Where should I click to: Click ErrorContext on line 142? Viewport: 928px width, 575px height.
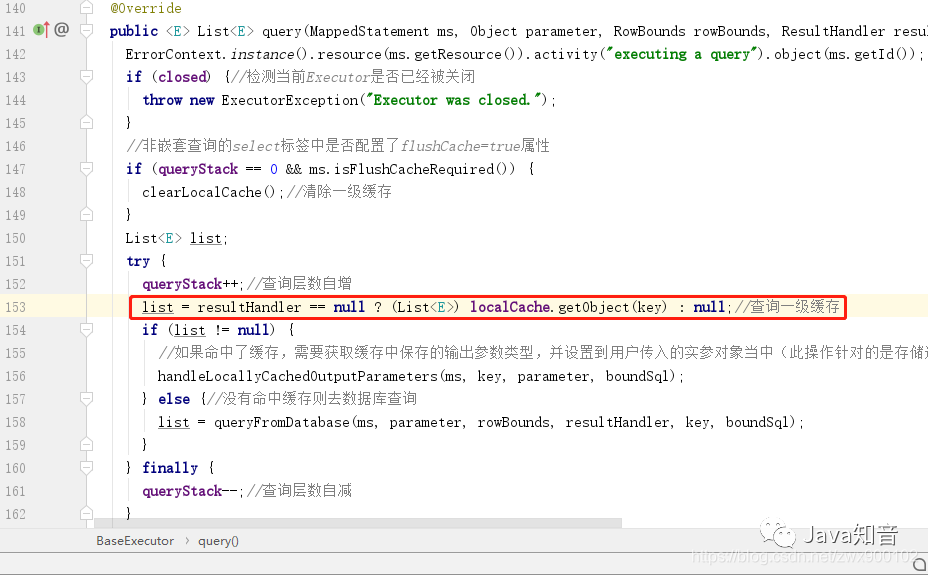[174, 54]
